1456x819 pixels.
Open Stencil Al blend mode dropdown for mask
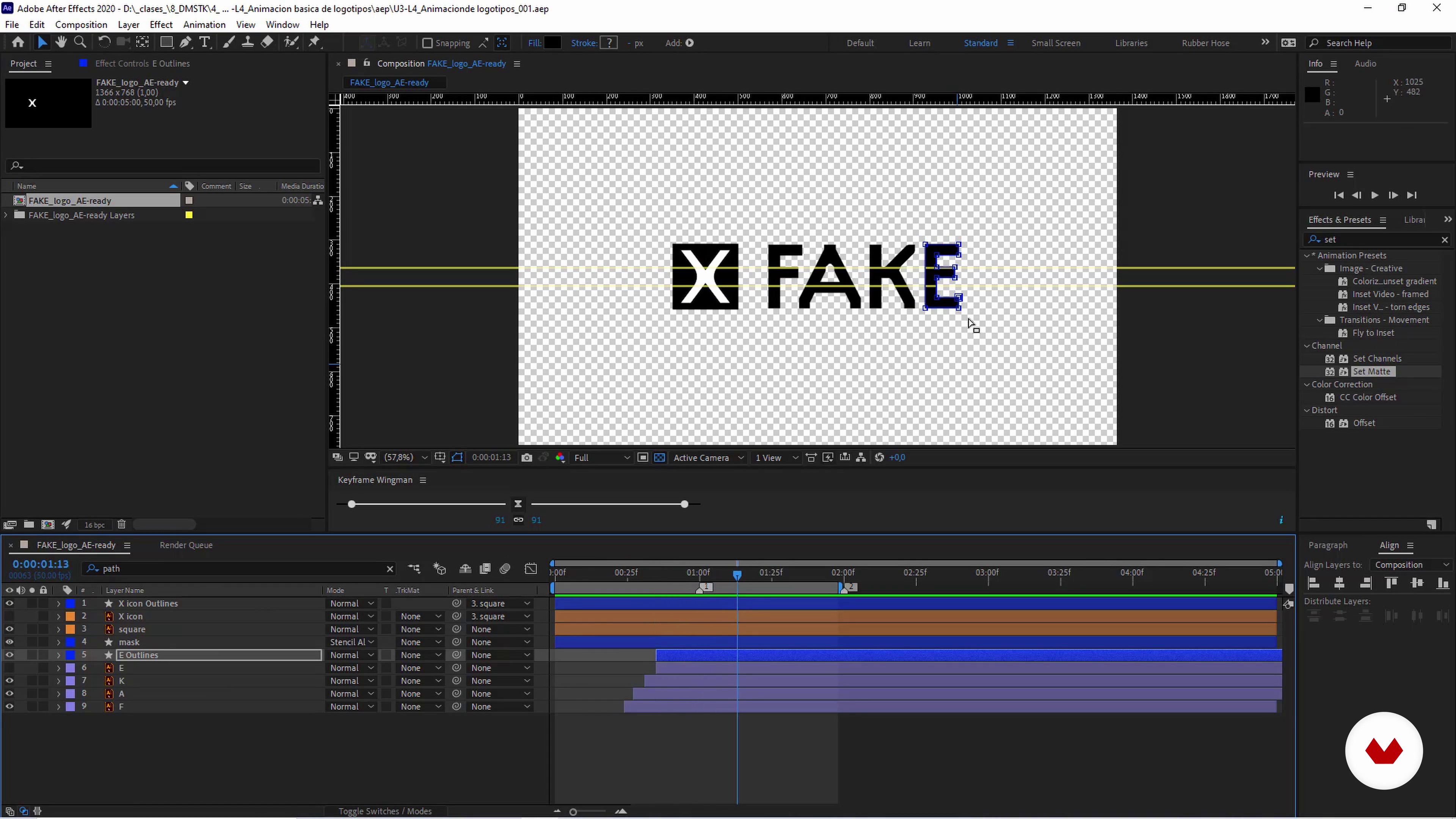click(x=351, y=642)
